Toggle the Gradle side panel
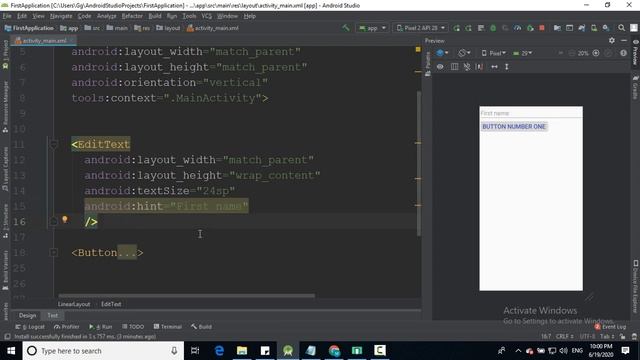 pos(636,88)
